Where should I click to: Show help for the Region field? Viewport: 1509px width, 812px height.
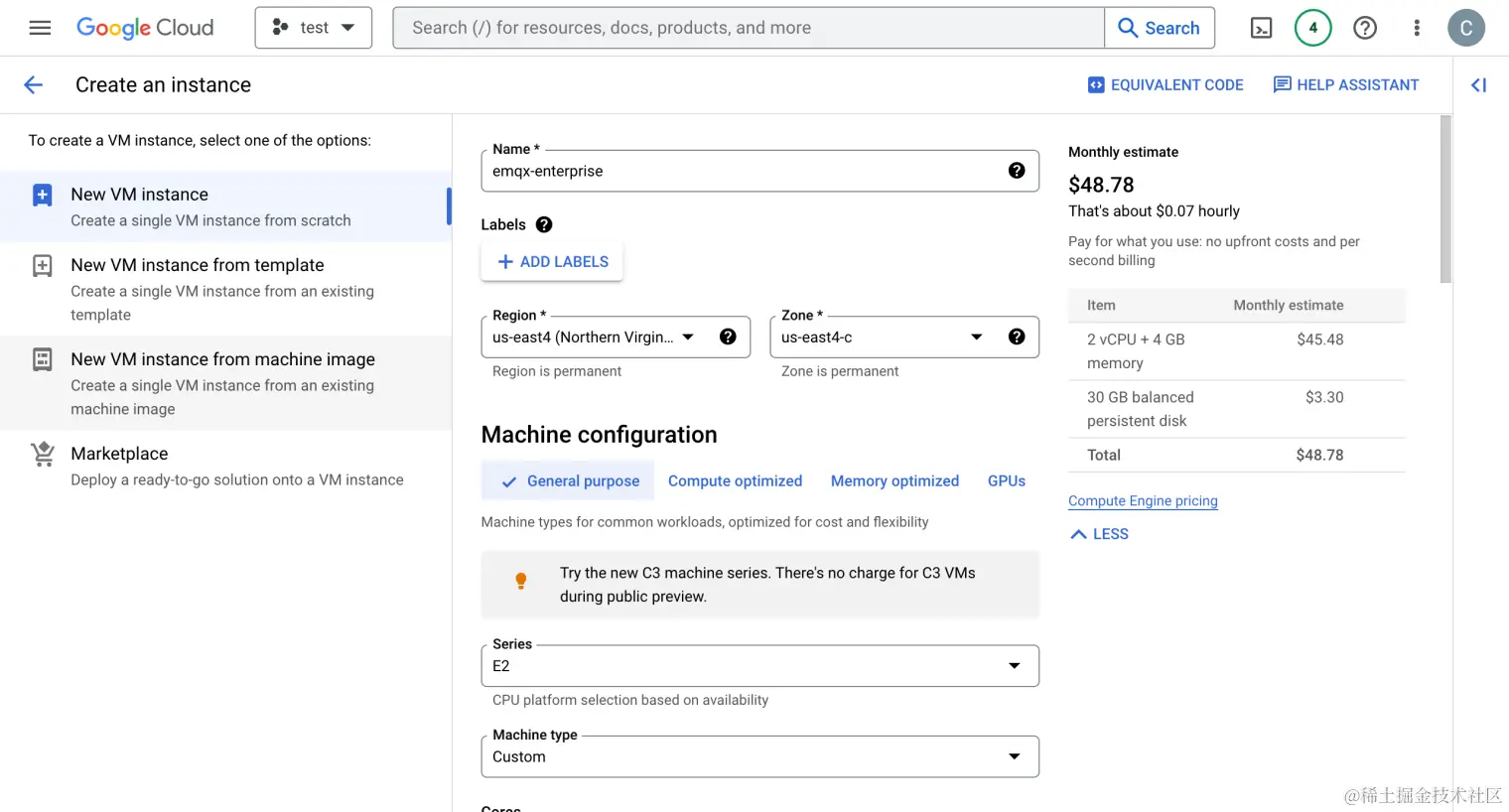(x=728, y=338)
